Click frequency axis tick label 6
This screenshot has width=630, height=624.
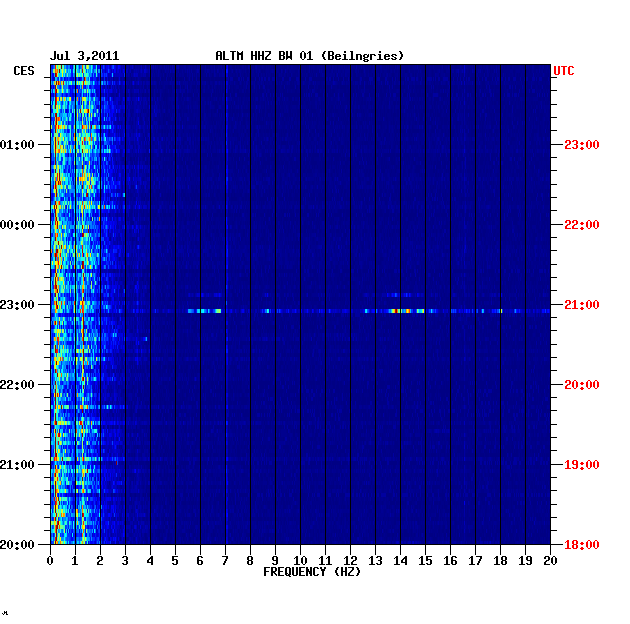tap(200, 561)
